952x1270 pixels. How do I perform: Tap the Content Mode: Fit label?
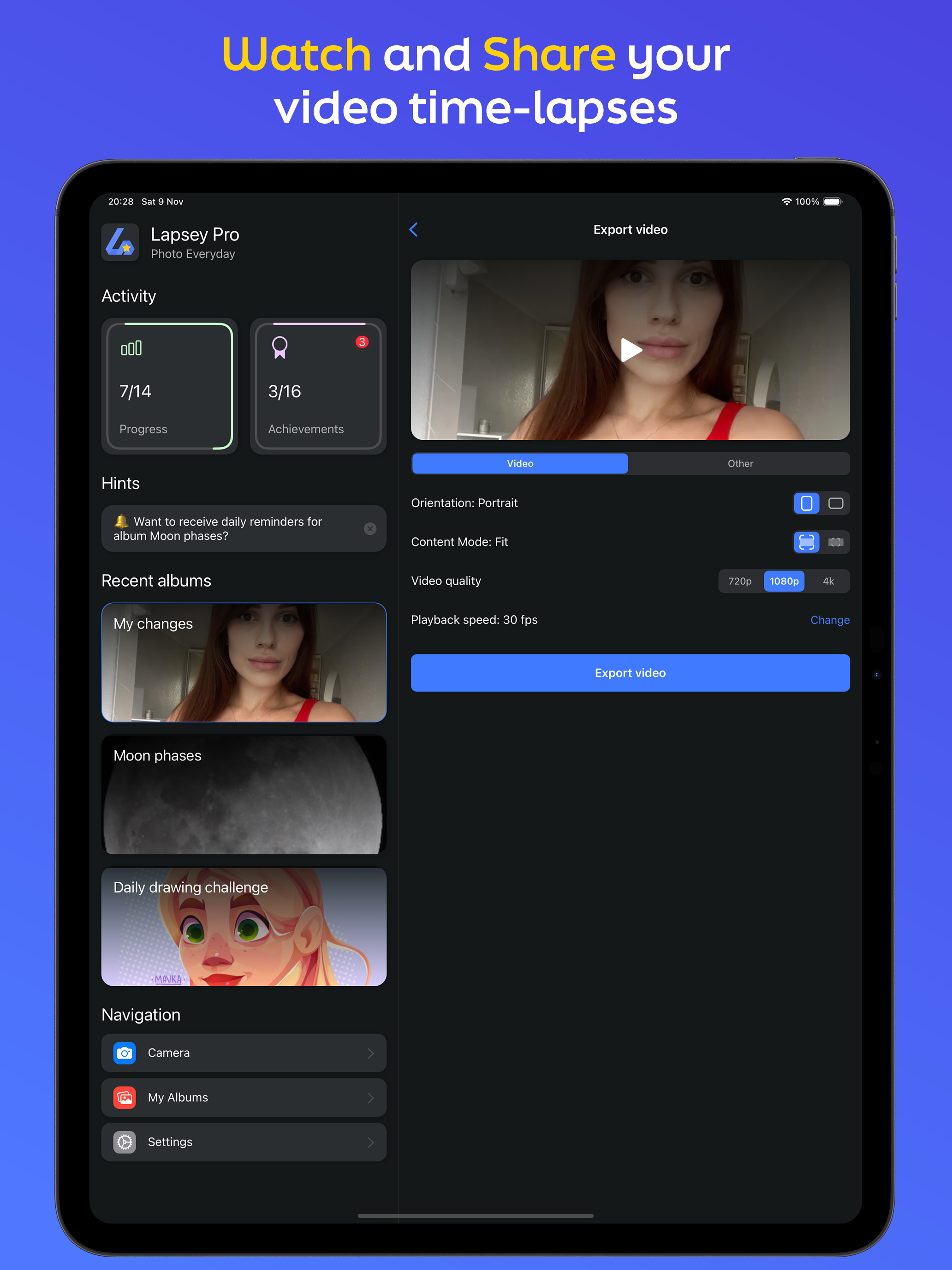pyautogui.click(x=460, y=542)
